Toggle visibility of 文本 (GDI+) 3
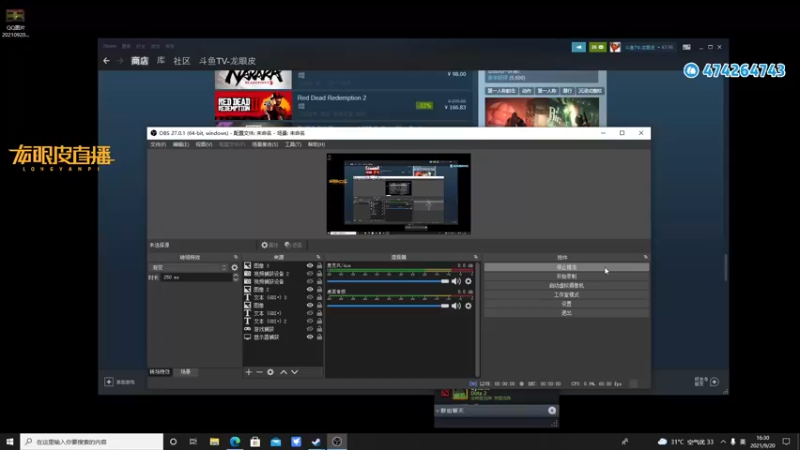Screen dimensions: 800x450 (310, 297)
